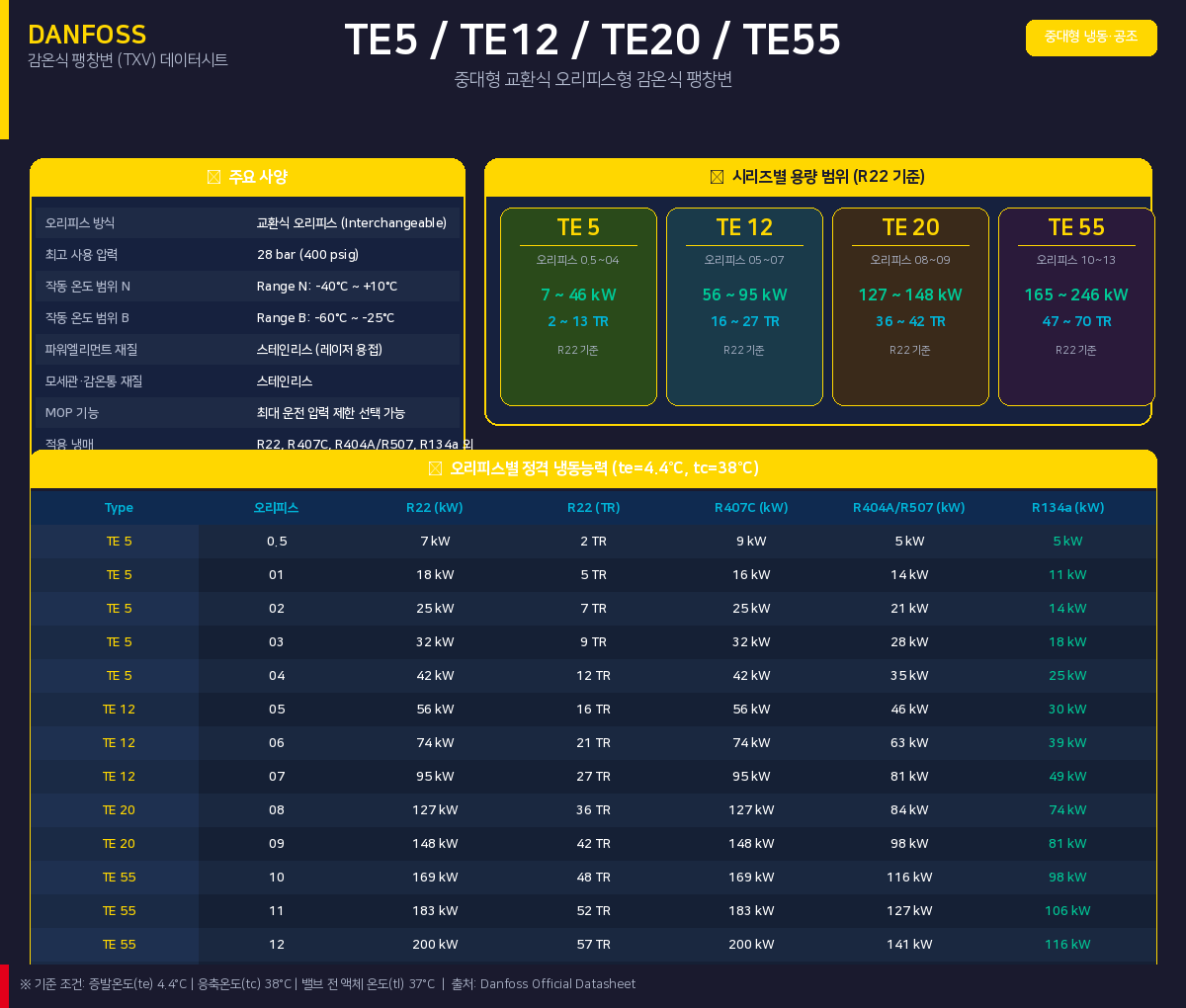The height and width of the screenshot is (1008, 1186).
Task: Click the R22 (kW) column header
Action: pos(435,508)
